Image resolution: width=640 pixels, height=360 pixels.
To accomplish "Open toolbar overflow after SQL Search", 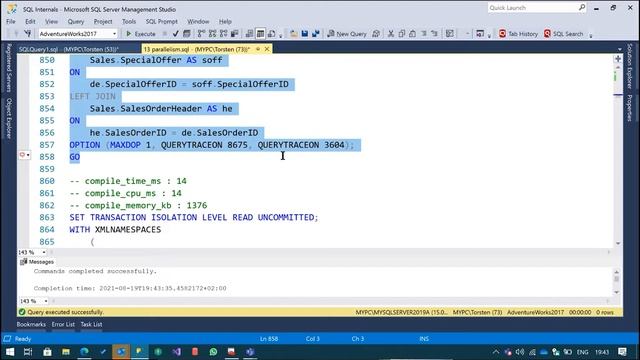I will pos(591,36).
